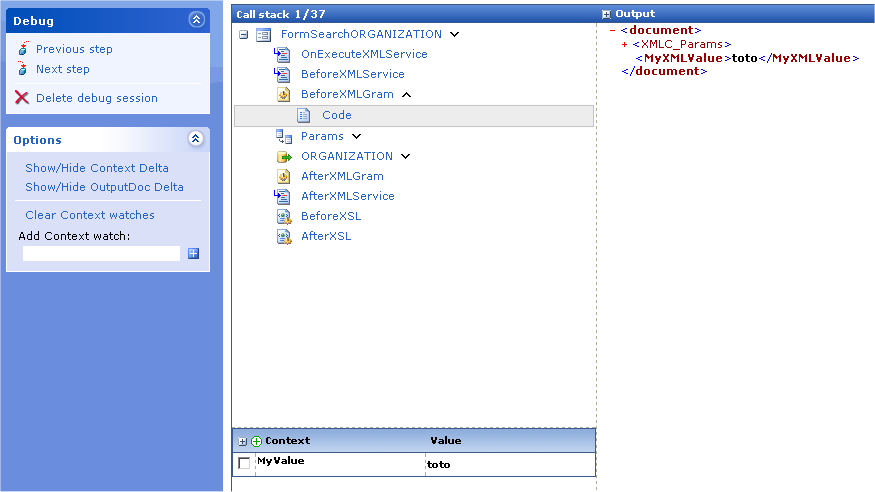Collapse the Options panel
Screen dimensions: 875x492
coord(195,140)
